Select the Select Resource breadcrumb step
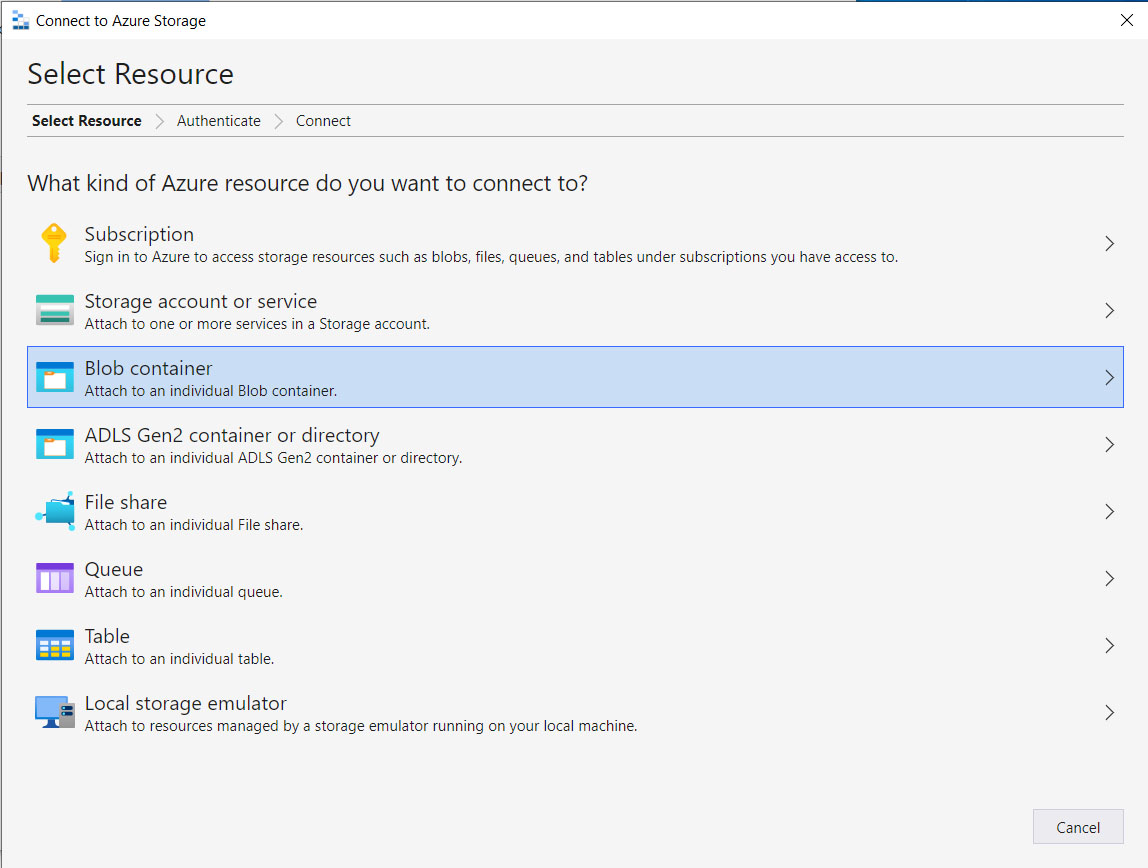 click(86, 121)
